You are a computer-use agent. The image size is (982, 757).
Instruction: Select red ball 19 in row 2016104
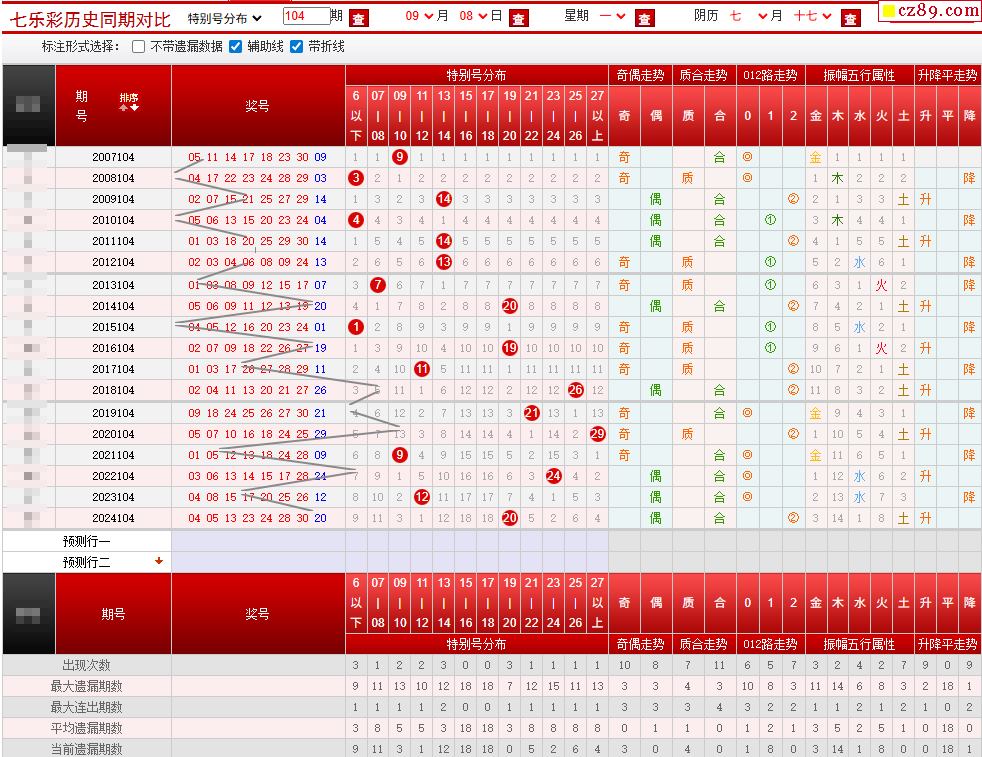click(x=510, y=348)
